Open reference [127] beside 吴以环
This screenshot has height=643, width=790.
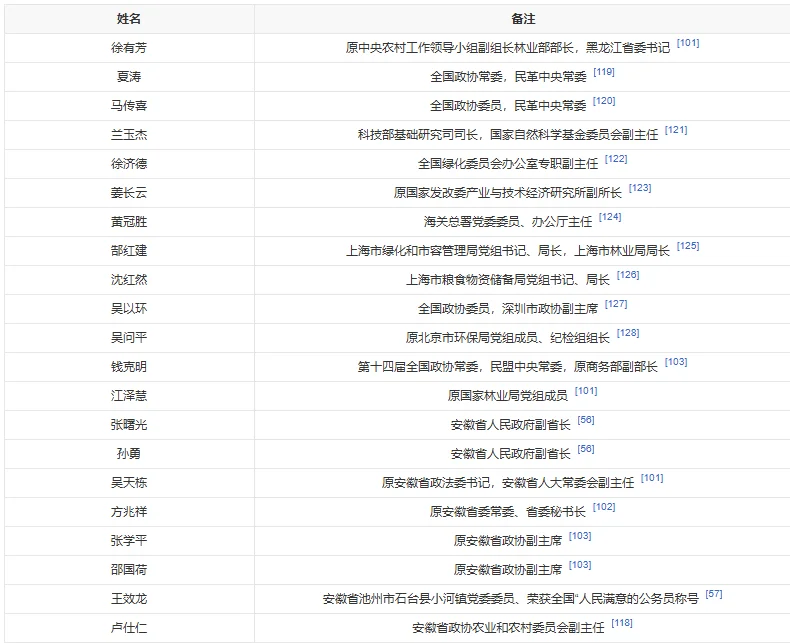(x=616, y=304)
